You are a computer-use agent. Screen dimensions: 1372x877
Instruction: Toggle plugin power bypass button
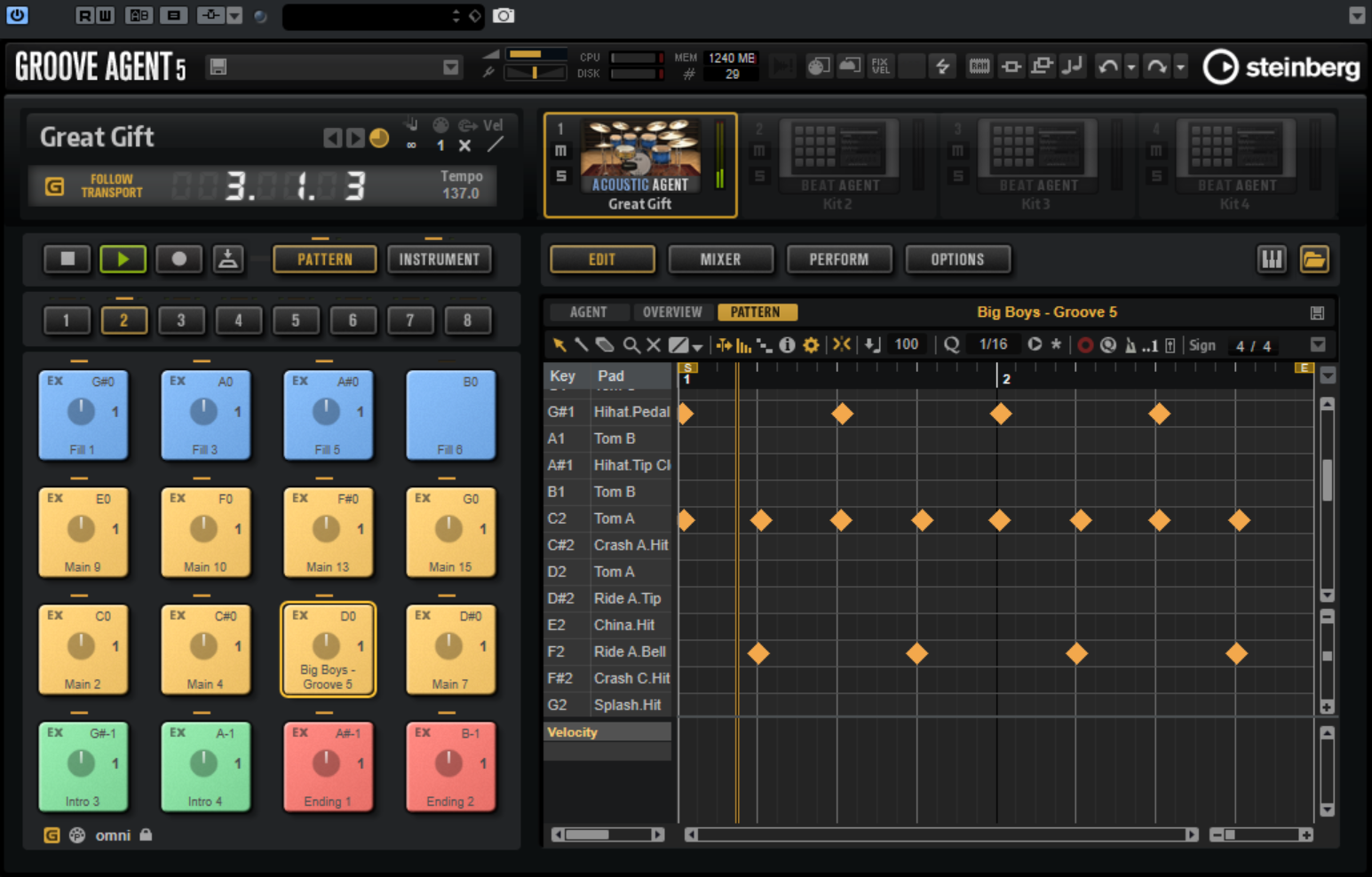17,15
